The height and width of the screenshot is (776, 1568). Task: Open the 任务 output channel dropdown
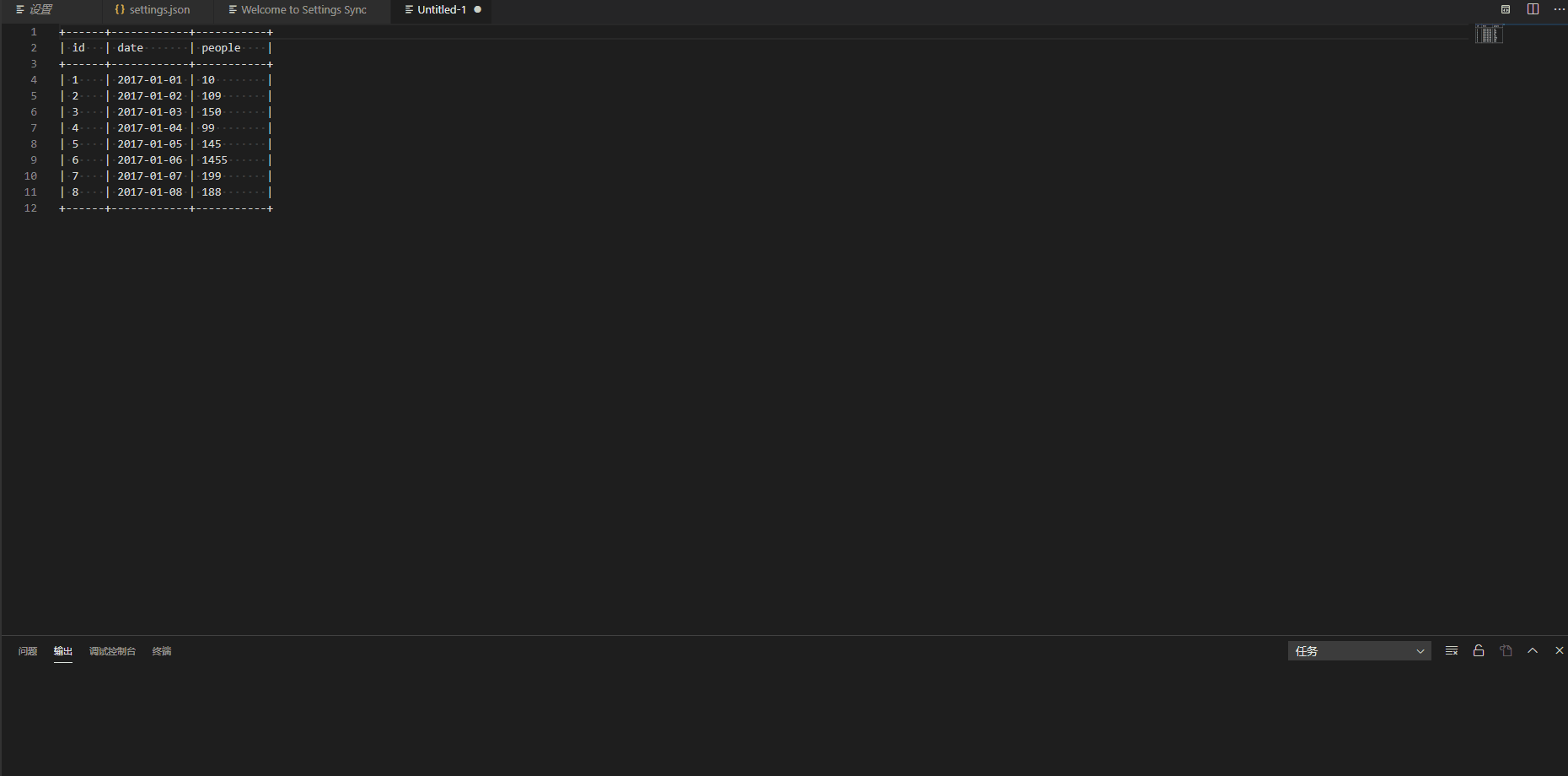click(x=1359, y=651)
